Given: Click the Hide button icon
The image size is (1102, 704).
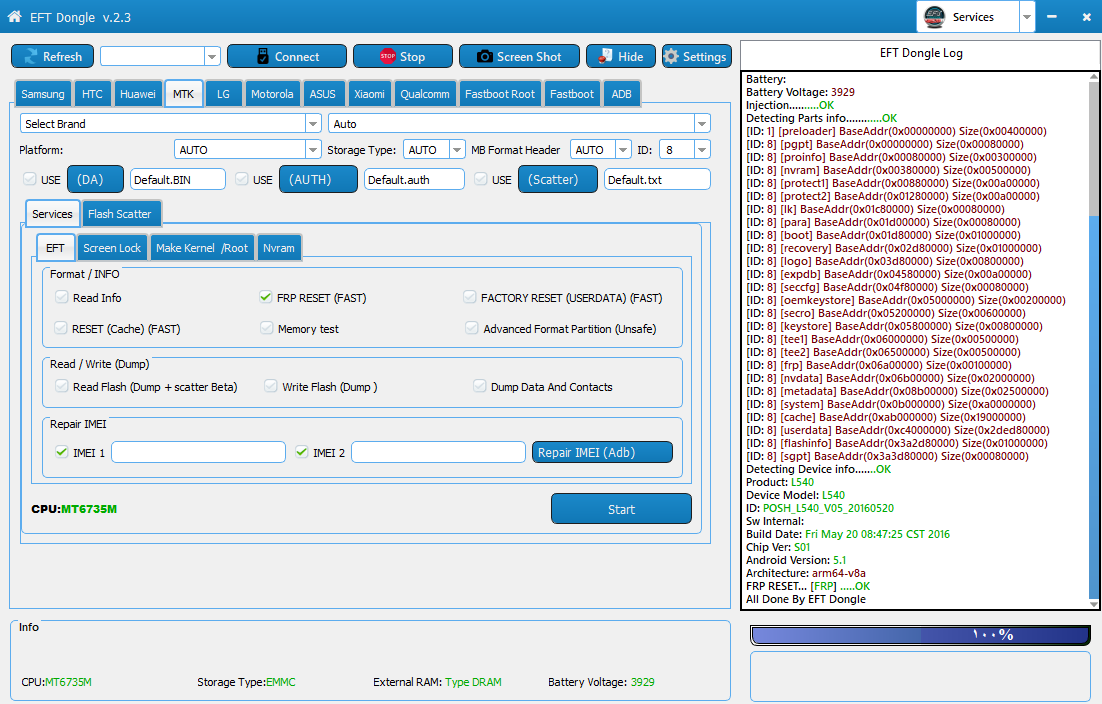Looking at the screenshot, I should click(605, 56).
